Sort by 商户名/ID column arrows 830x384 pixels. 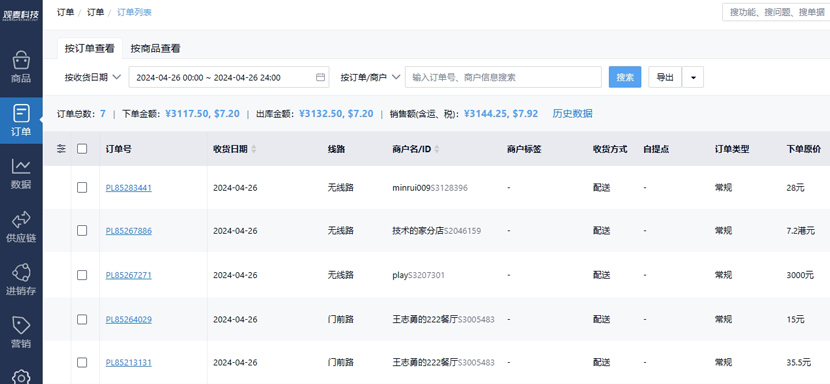pyautogui.click(x=437, y=149)
